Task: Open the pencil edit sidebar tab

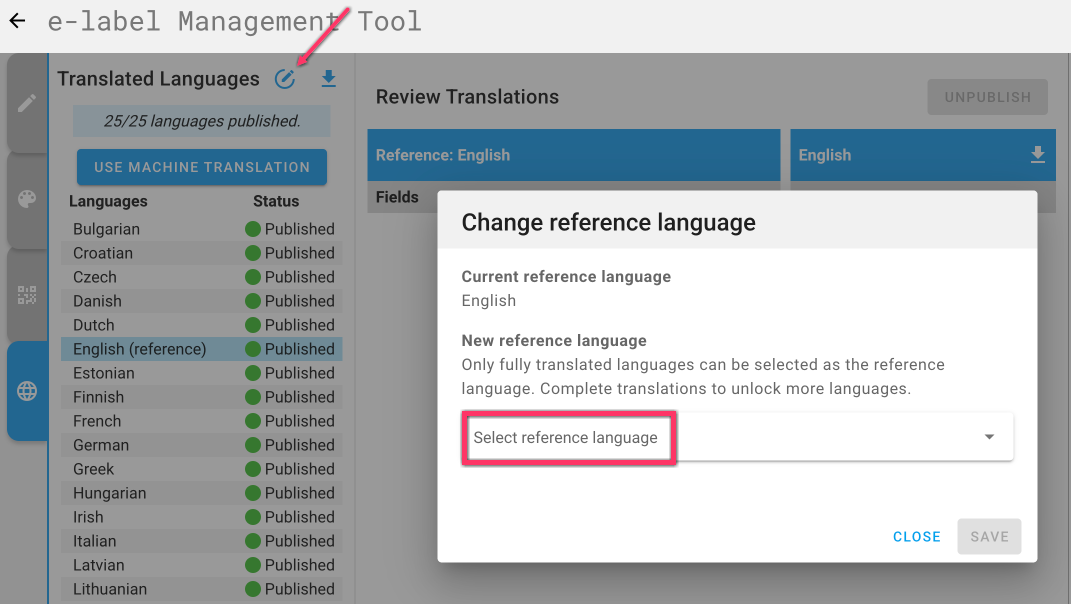Action: point(27,104)
